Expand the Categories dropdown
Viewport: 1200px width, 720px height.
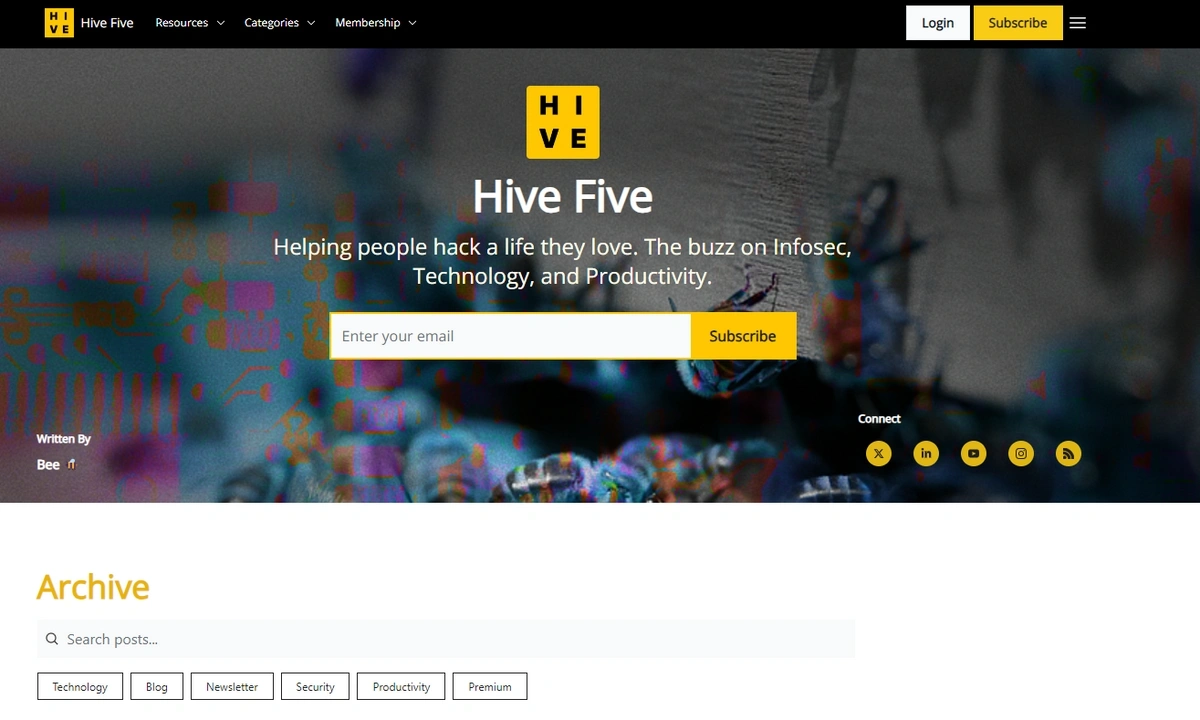[279, 23]
